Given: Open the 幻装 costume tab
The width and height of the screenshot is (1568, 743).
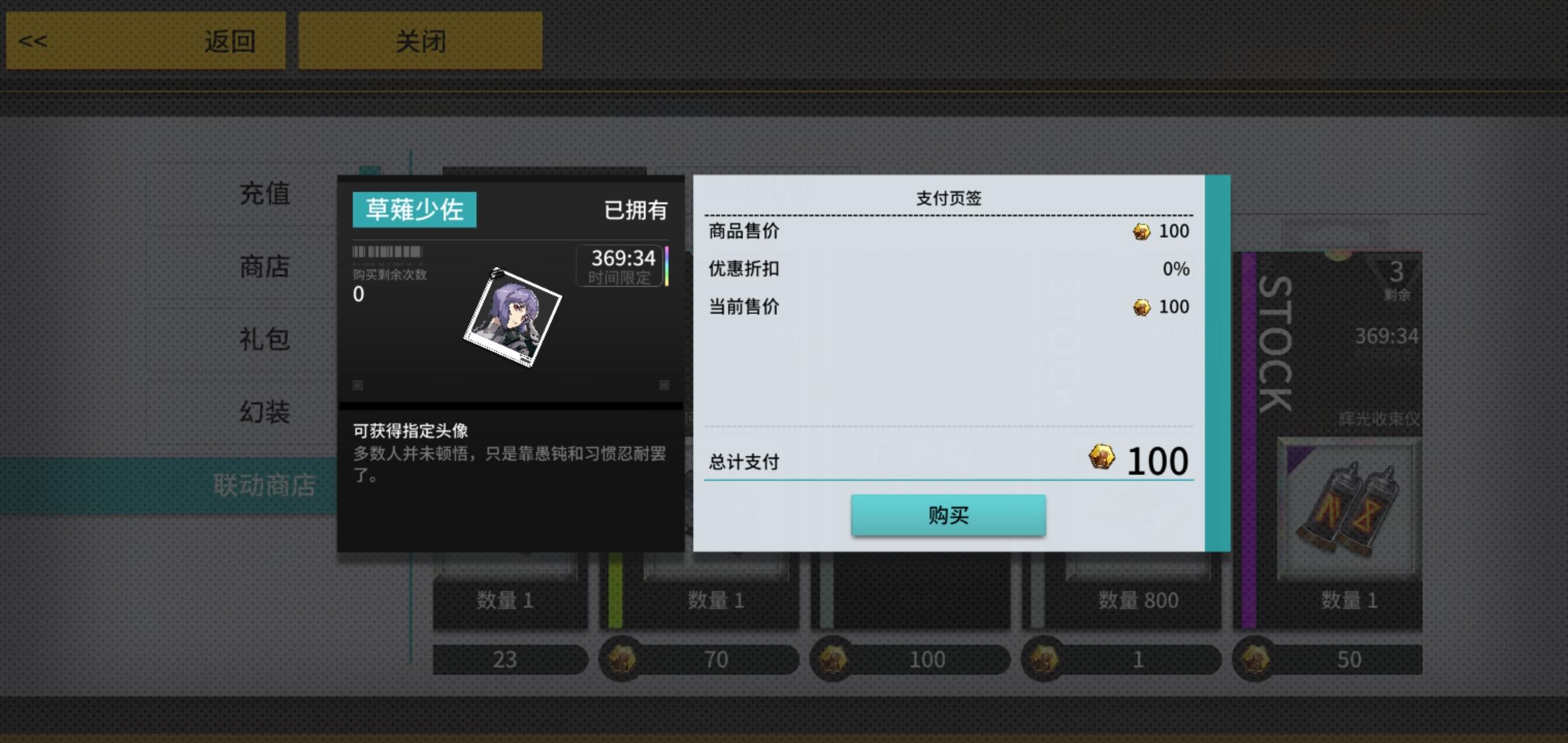Looking at the screenshot, I should 264,412.
